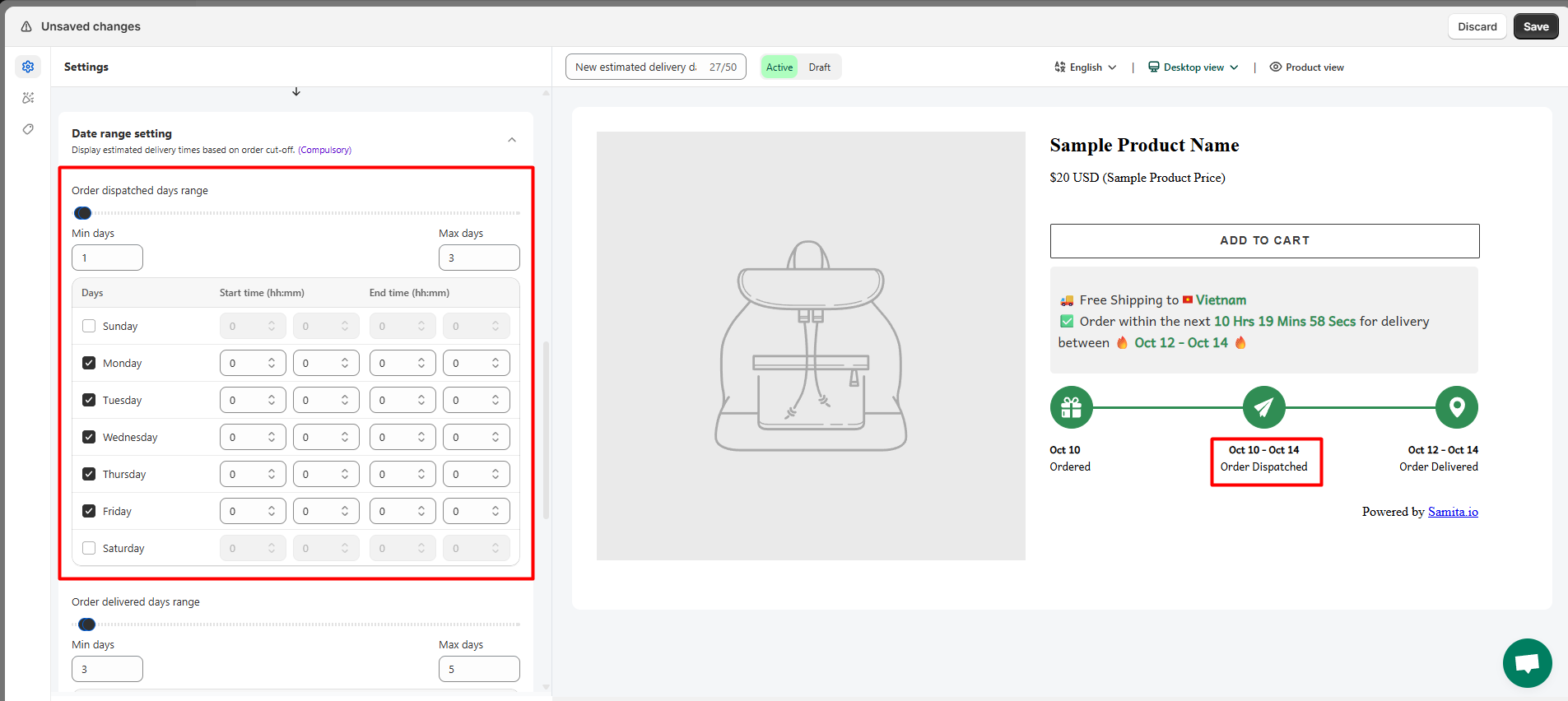Click the tag icon in left sidebar

coord(28,129)
